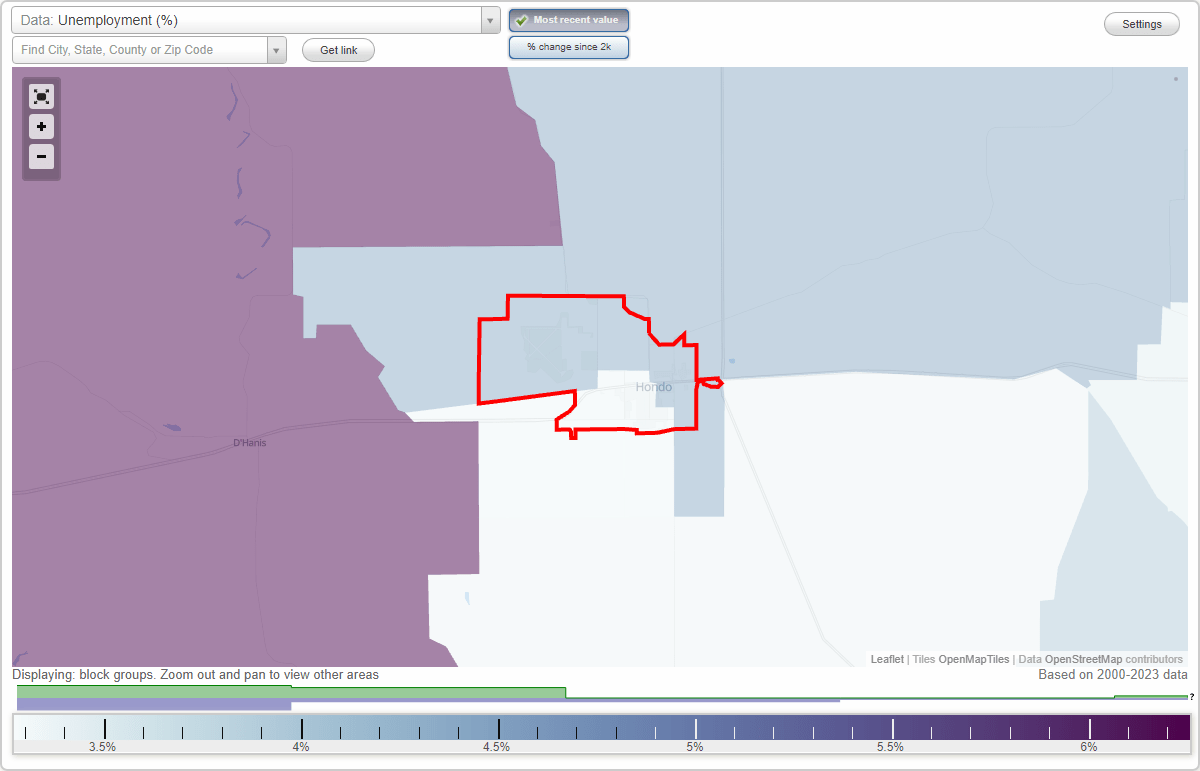Click the Data dropdown arrow
This screenshot has height=771, width=1200.
tap(489, 20)
